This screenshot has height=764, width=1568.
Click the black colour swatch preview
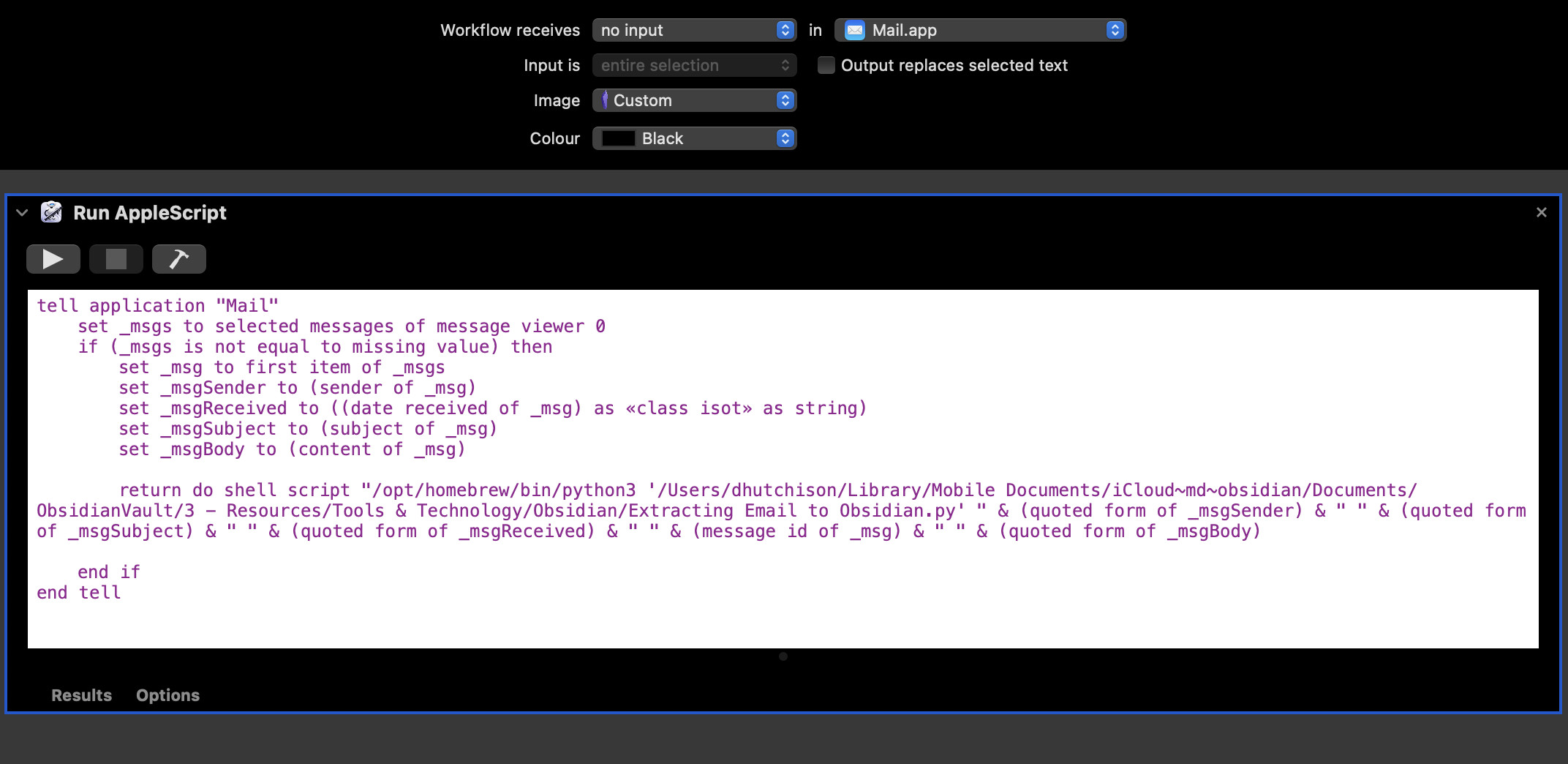point(618,138)
